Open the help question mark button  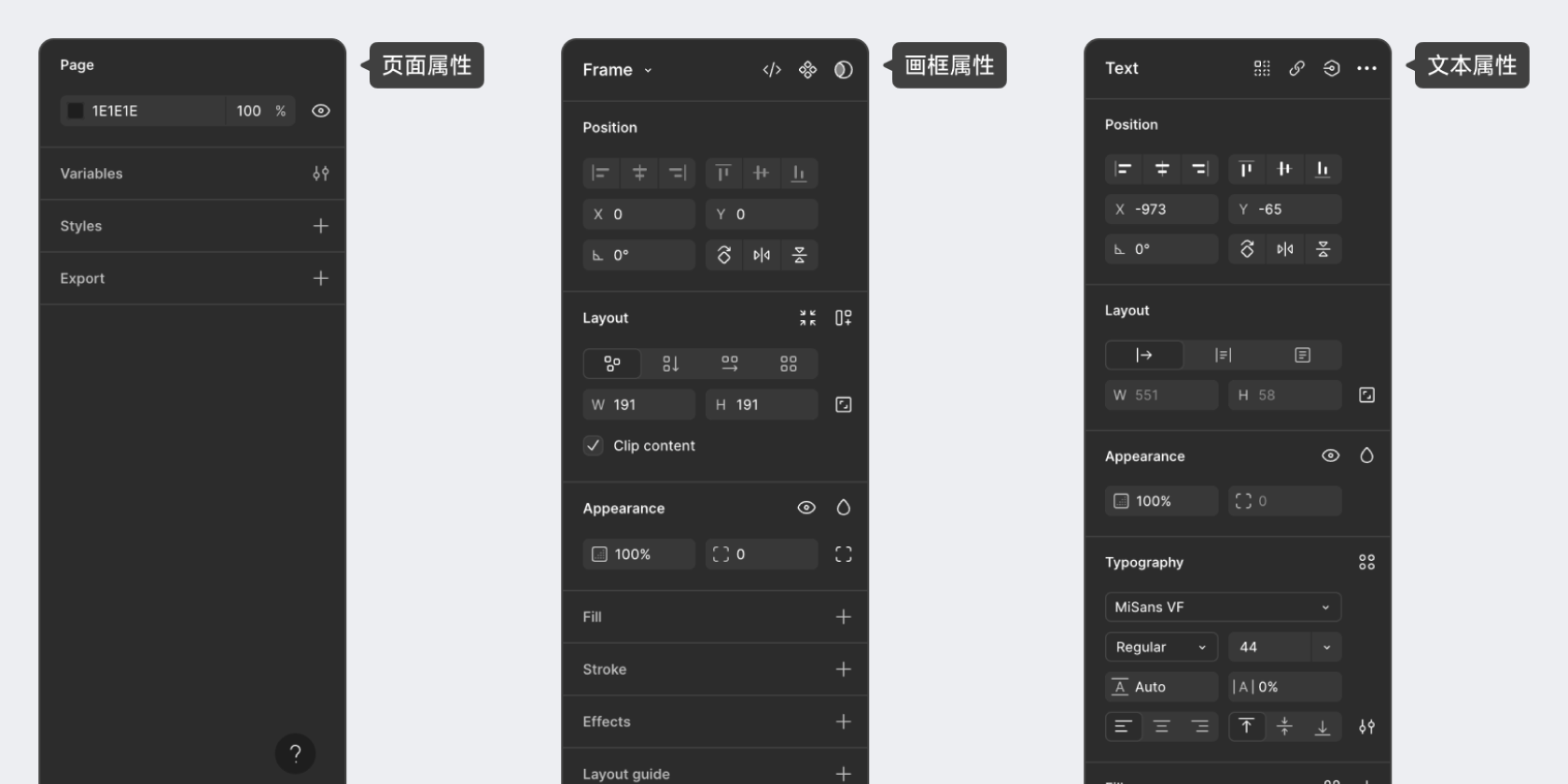(295, 753)
